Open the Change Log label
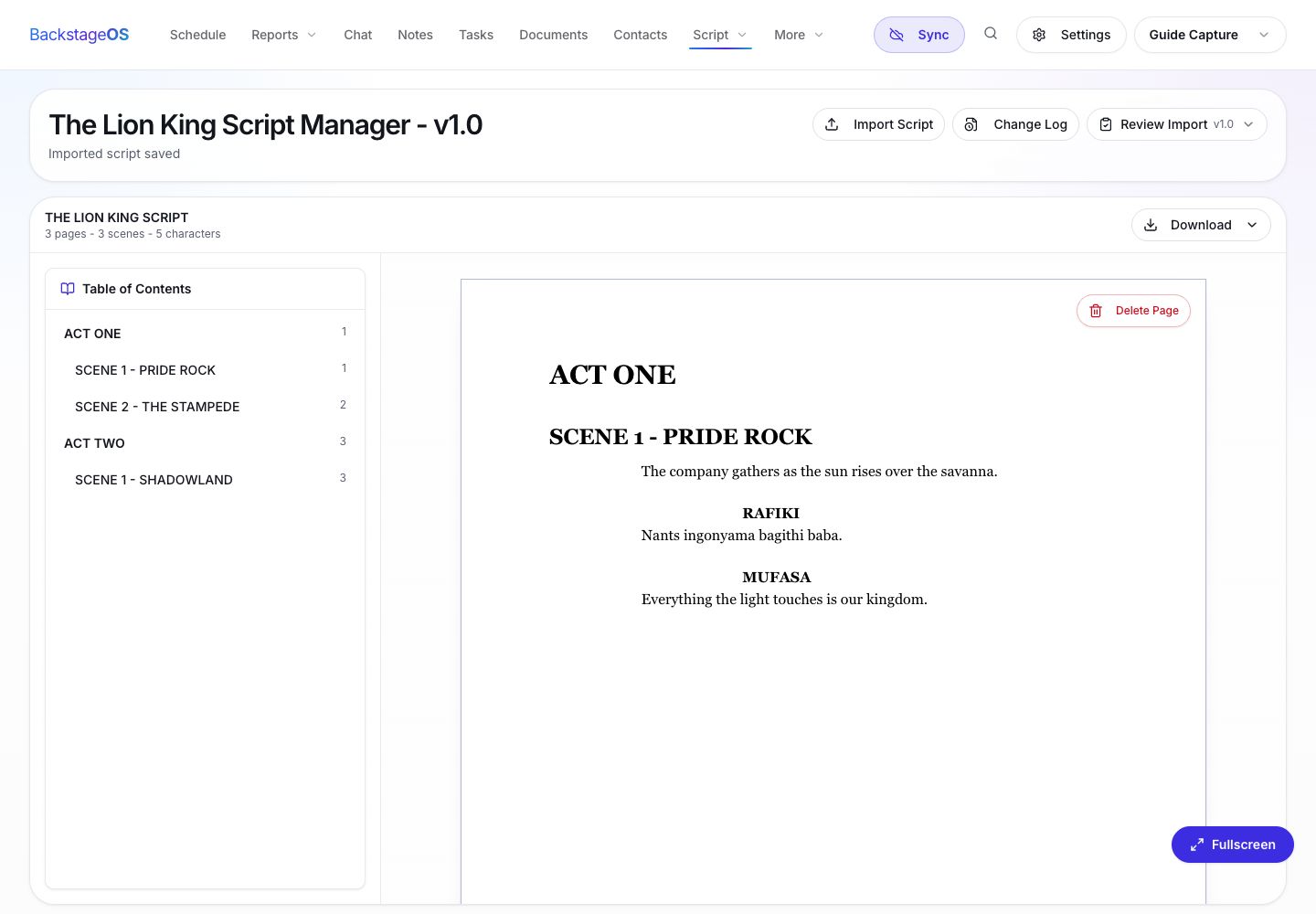This screenshot has width=1316, height=914. click(x=1031, y=124)
